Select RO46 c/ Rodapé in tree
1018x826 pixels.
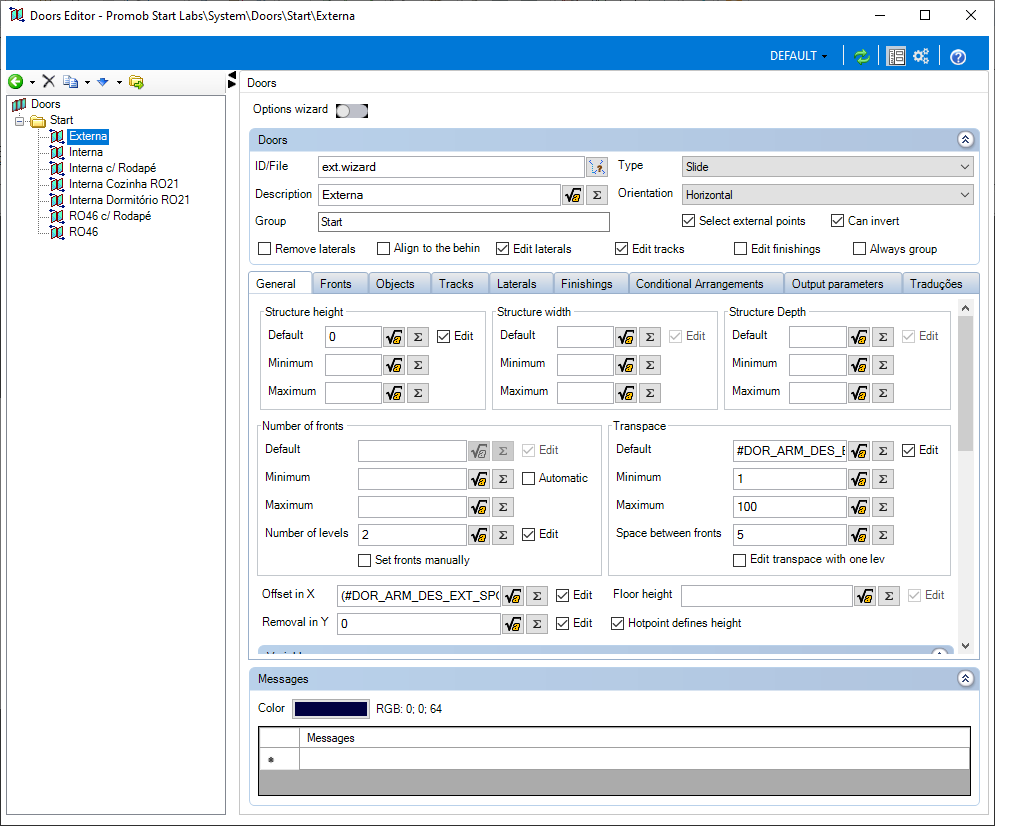[x=110, y=216]
